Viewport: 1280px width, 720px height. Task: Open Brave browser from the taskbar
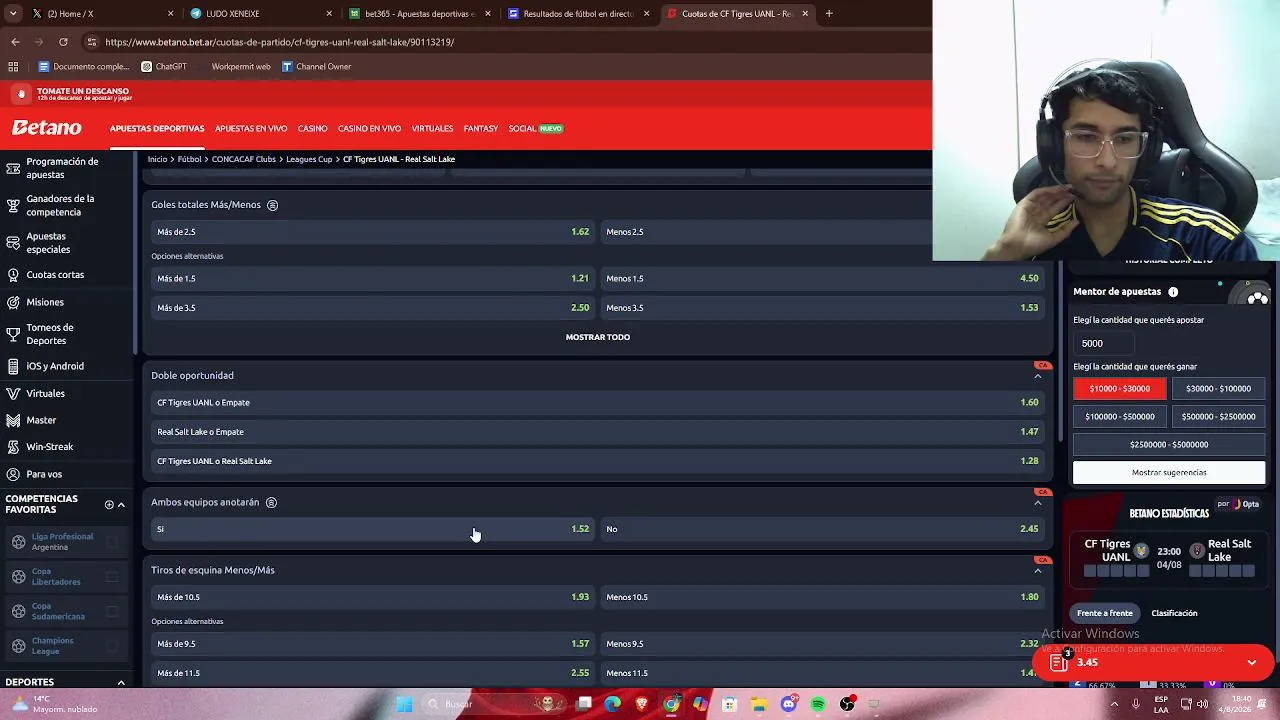pos(642,704)
